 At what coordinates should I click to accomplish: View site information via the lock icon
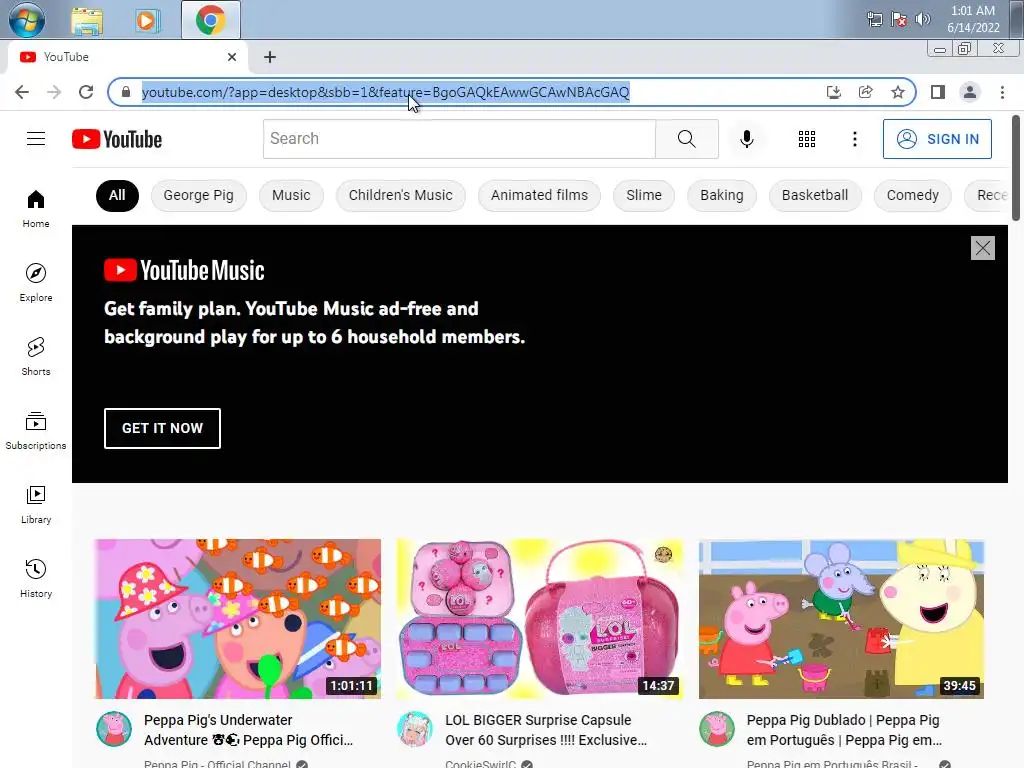tap(126, 92)
